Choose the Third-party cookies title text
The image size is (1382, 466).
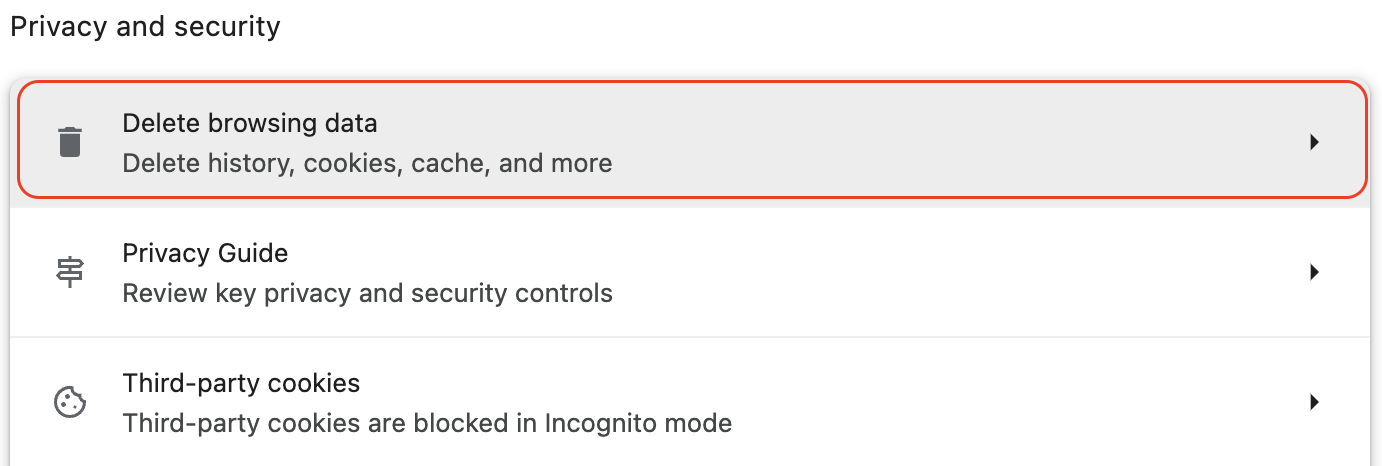click(241, 383)
